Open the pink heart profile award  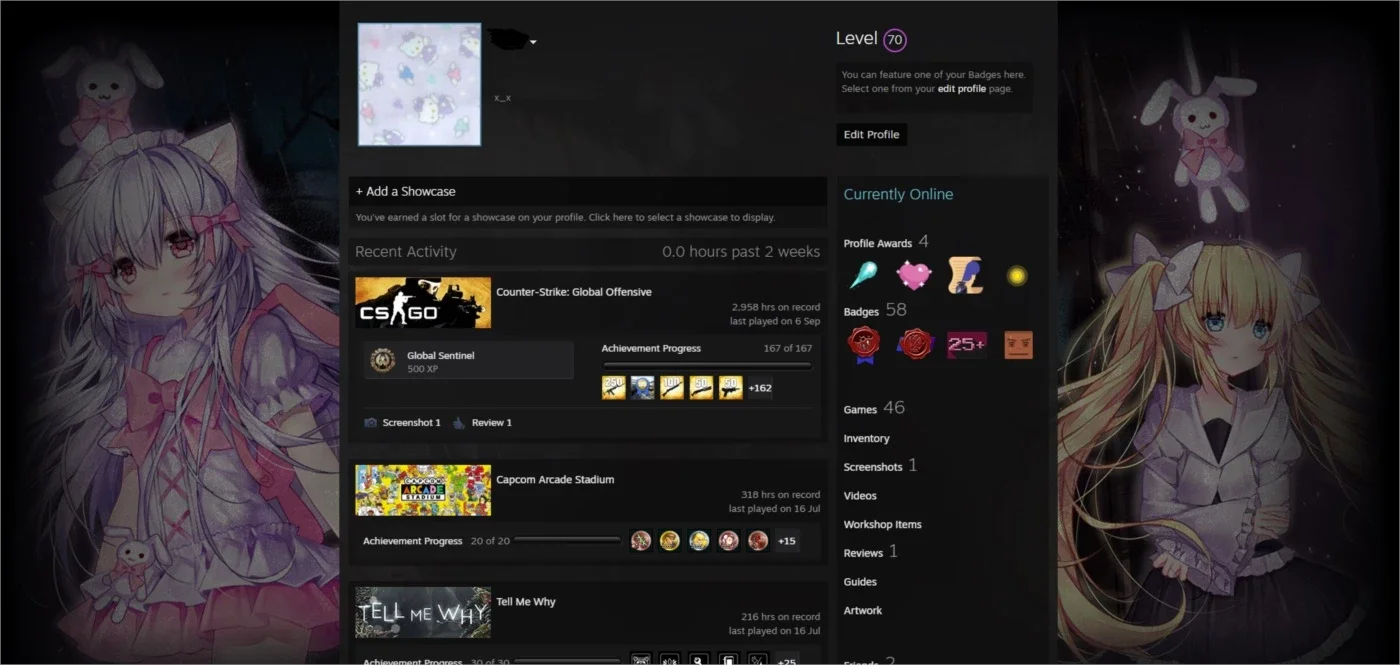click(x=913, y=275)
